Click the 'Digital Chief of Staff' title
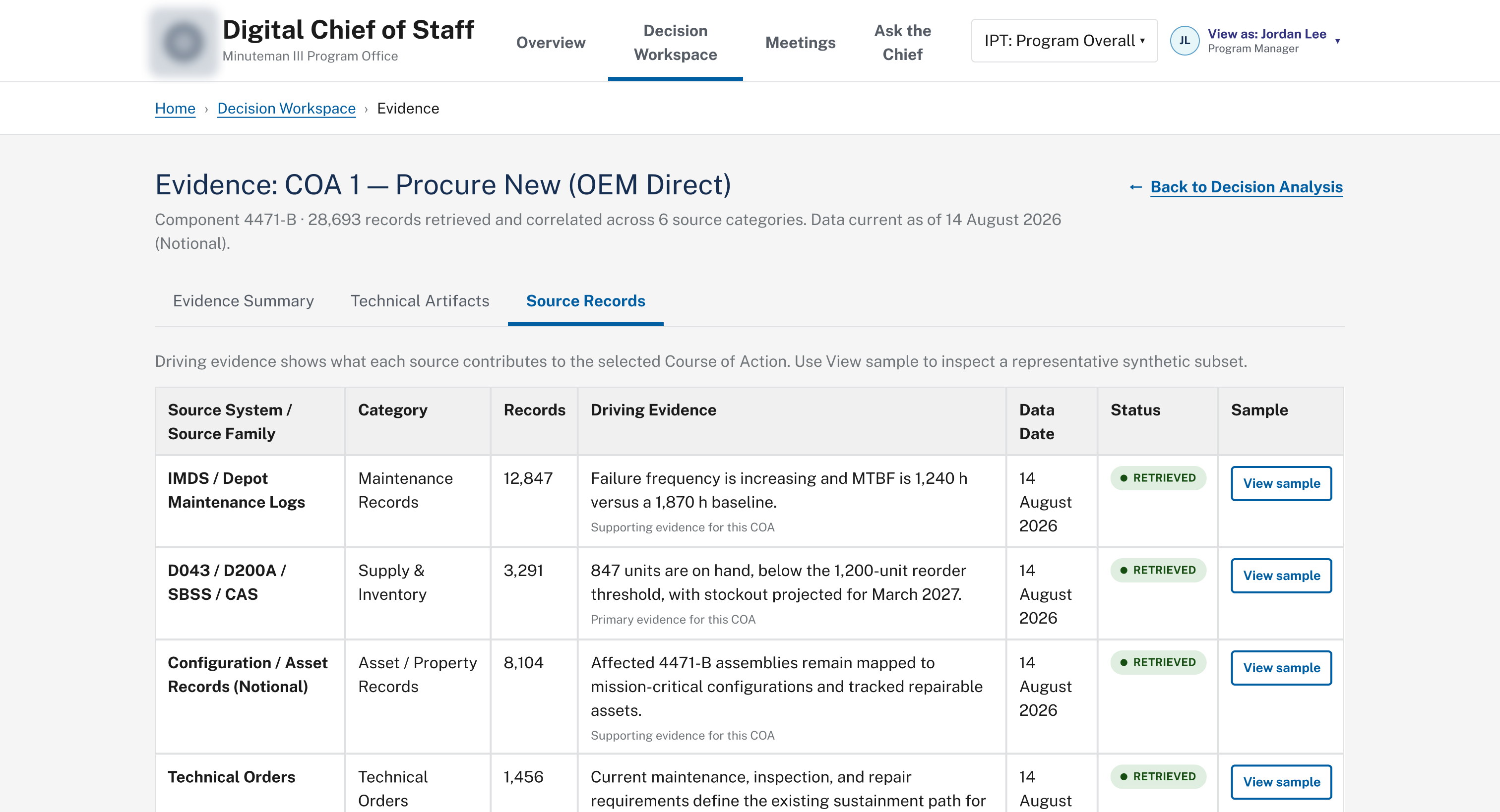 (x=348, y=30)
